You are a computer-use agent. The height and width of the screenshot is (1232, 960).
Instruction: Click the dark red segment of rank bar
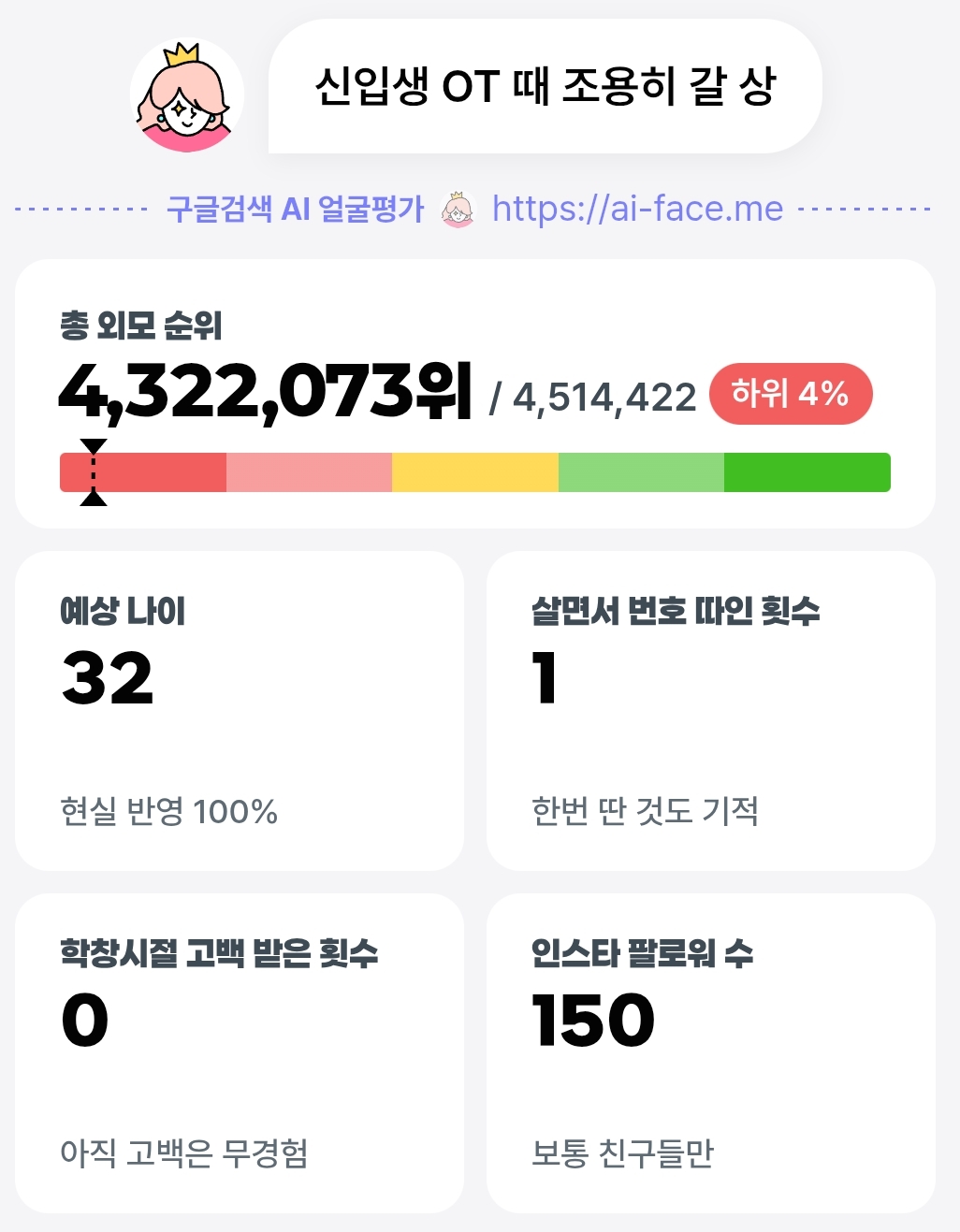pos(143,472)
